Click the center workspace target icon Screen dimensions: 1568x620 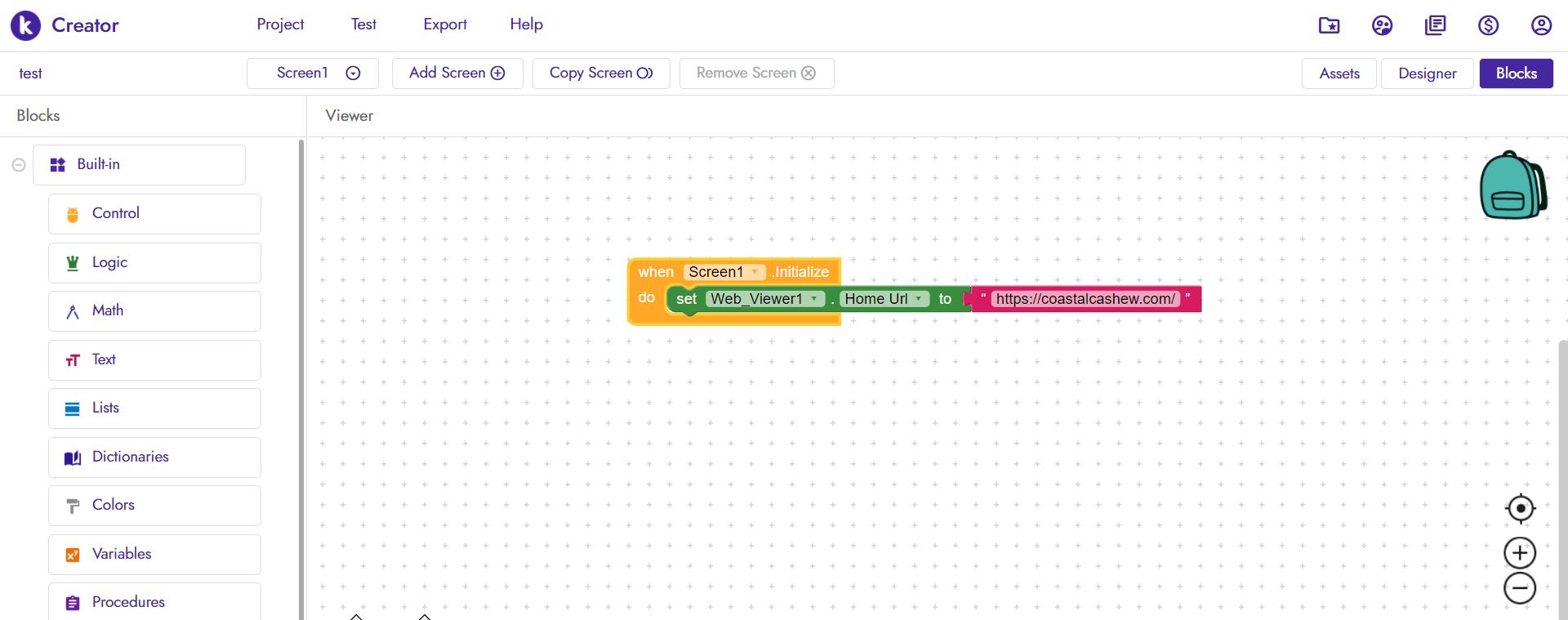[x=1520, y=508]
